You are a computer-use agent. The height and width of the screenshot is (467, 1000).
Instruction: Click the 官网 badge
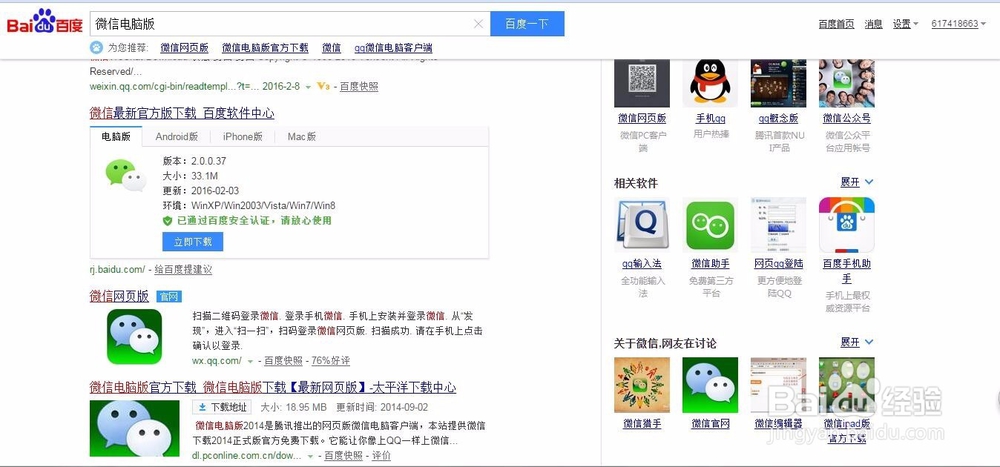[x=169, y=297]
